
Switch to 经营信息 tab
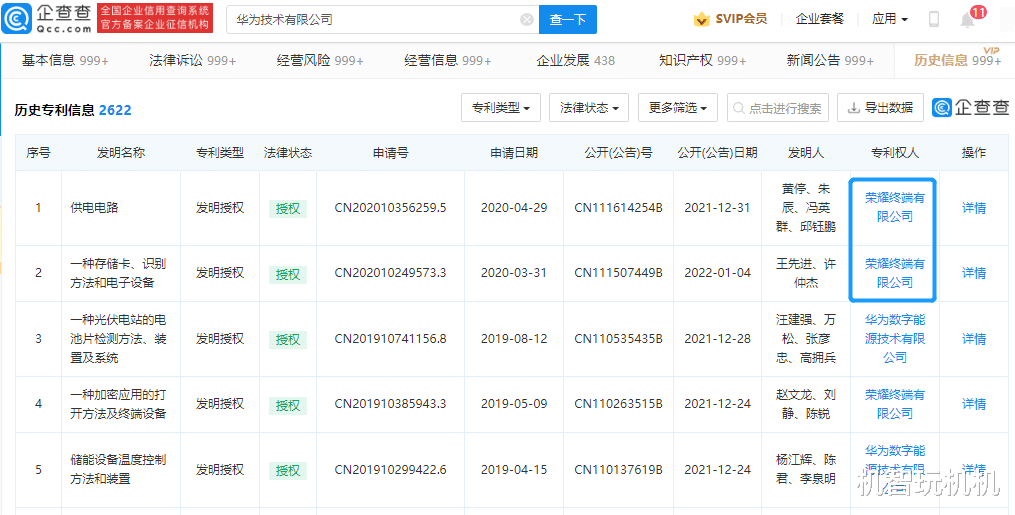point(448,60)
